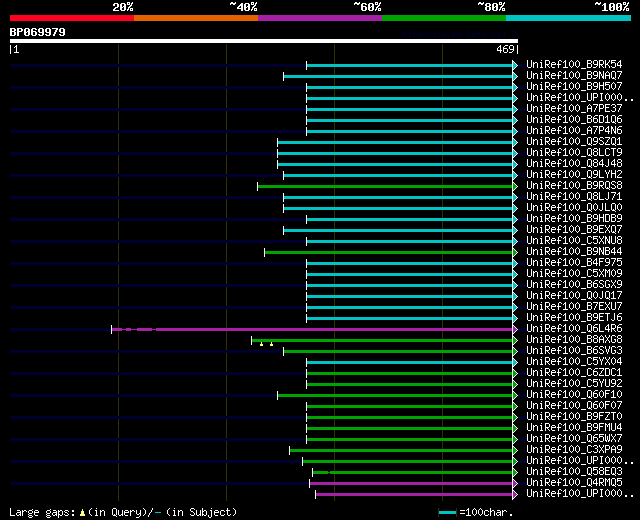Click the UniRef100_Q0JLQ0 label
The width and height of the screenshot is (640, 520).
click(x=574, y=208)
